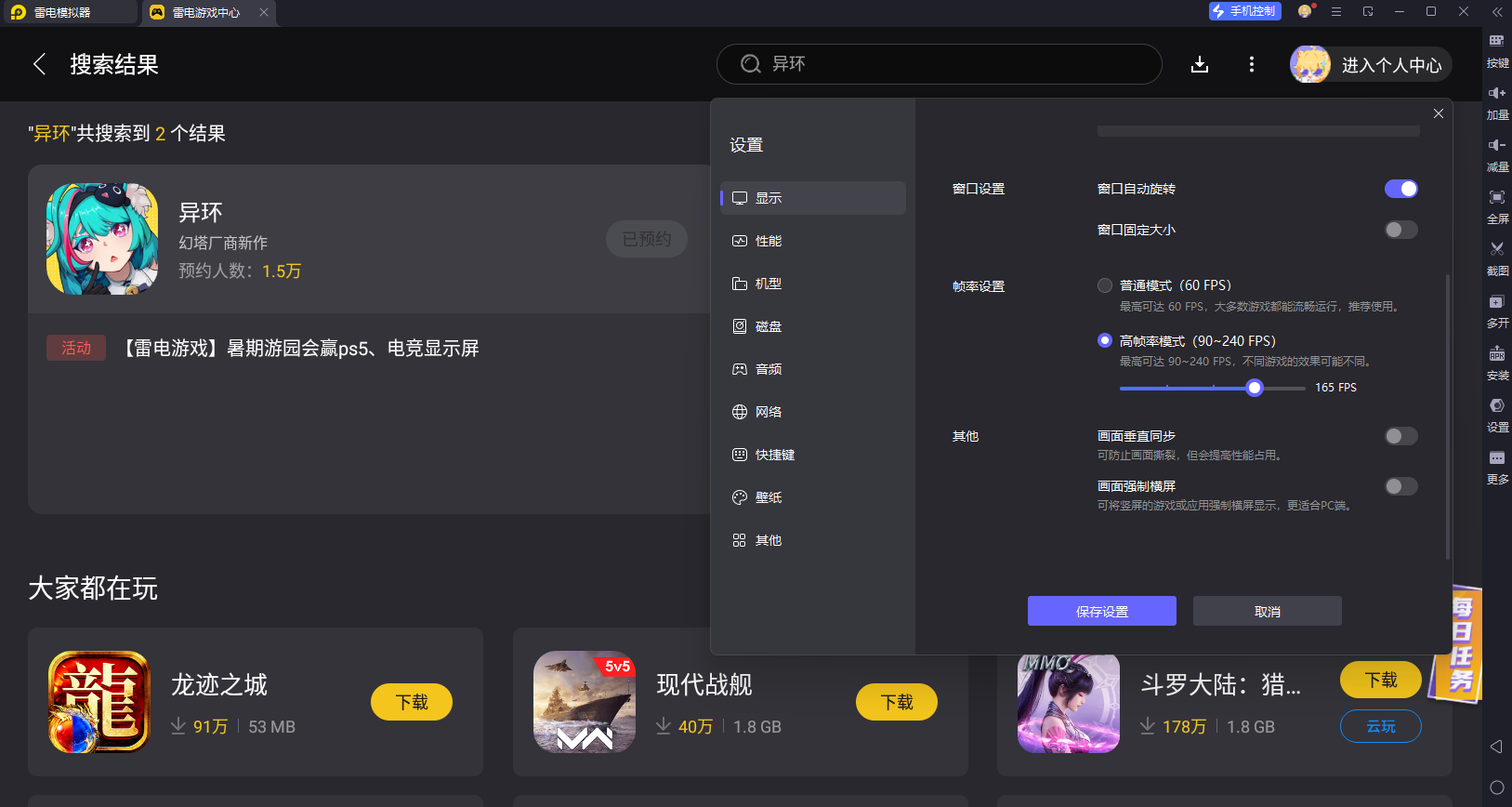The width and height of the screenshot is (1512, 807).
Task: Click 保存设置 button
Action: click(1102, 611)
